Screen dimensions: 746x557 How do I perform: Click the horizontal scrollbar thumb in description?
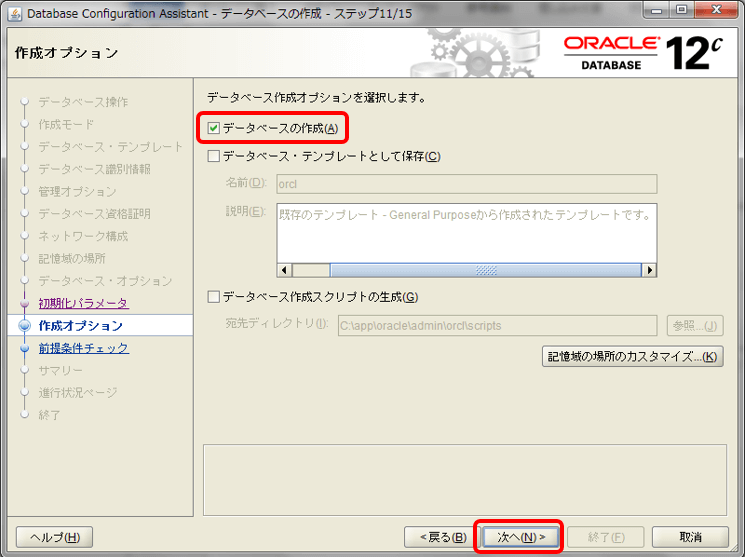486,270
